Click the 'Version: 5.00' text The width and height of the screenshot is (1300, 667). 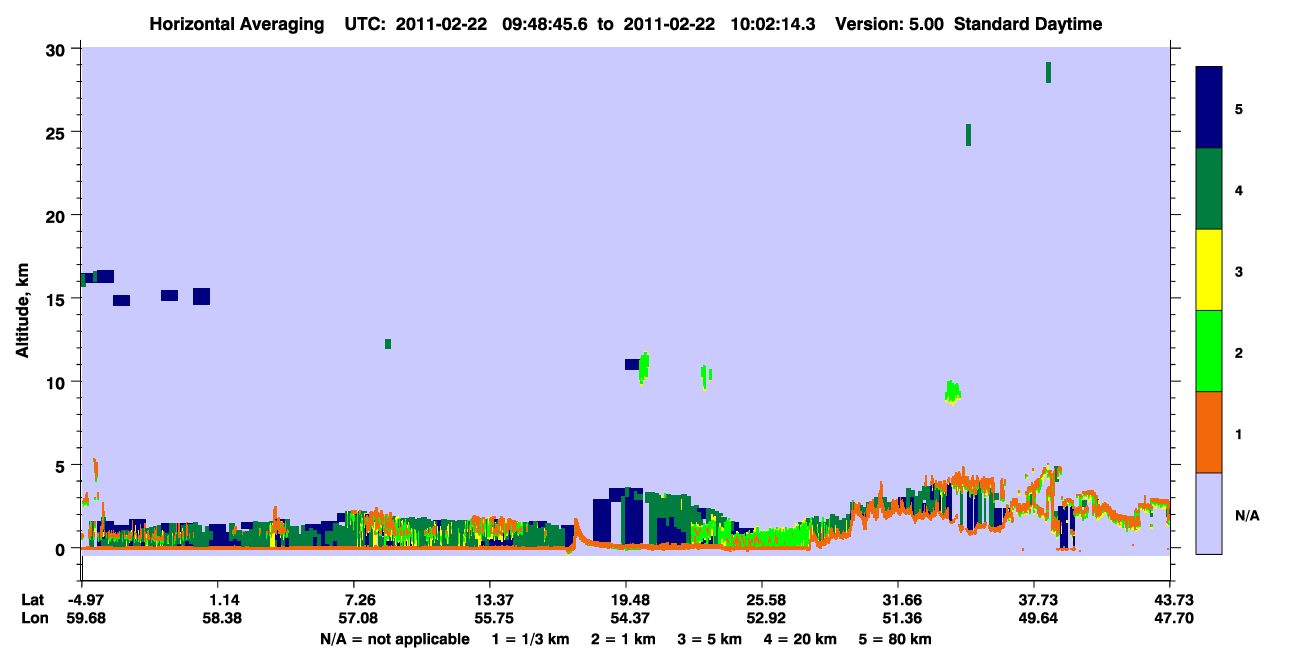tap(887, 24)
